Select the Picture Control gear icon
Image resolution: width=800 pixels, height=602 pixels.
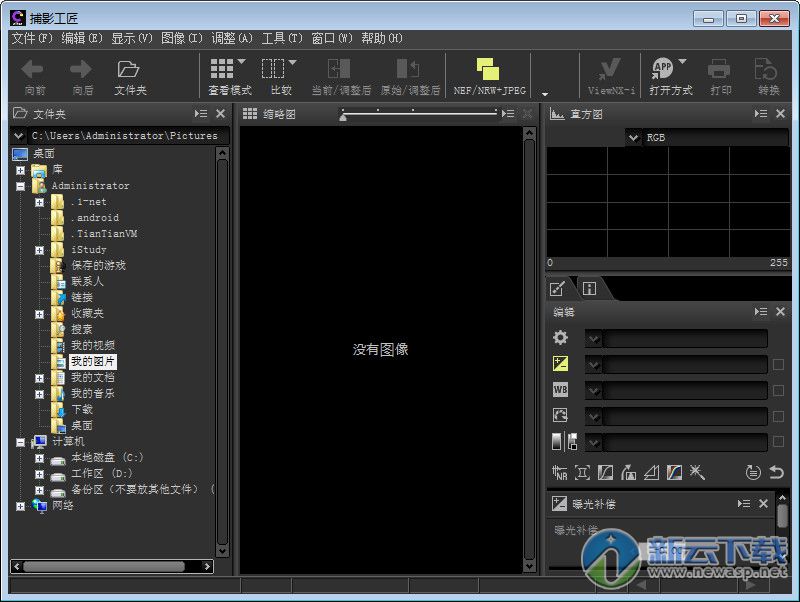point(560,338)
